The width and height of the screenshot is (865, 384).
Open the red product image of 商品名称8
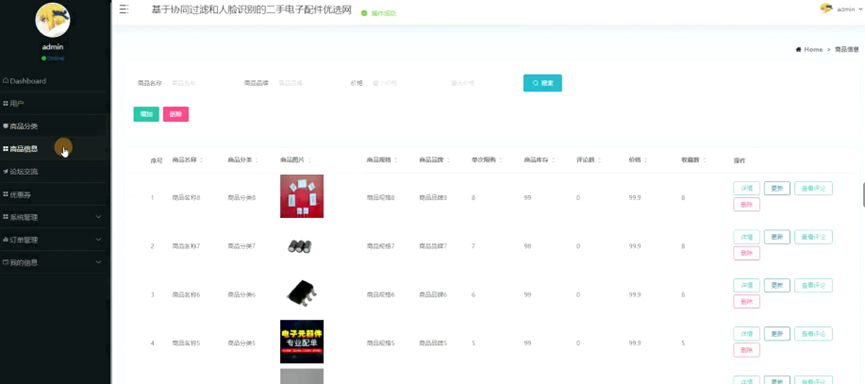302,196
